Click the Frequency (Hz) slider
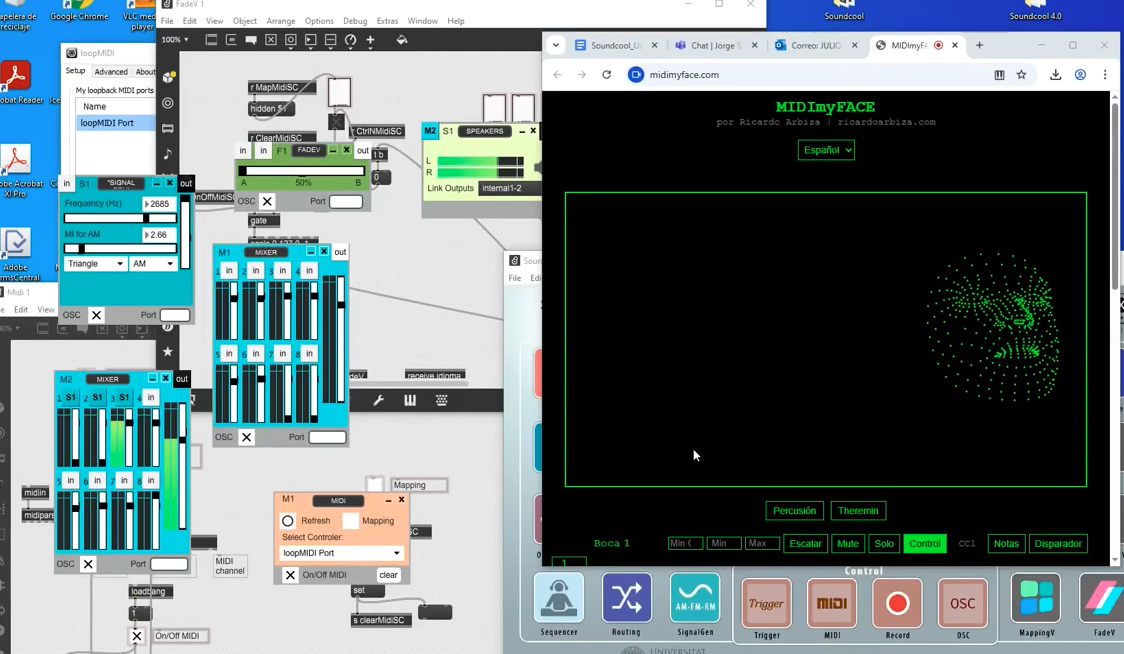The image size is (1124, 654). (120, 218)
